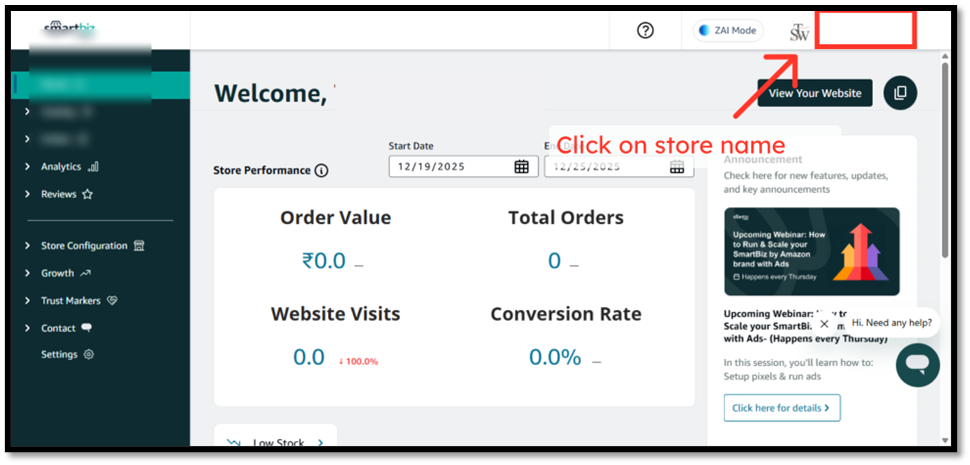Open the Start Date calendar picker icon
The image size is (970, 465).
521,167
